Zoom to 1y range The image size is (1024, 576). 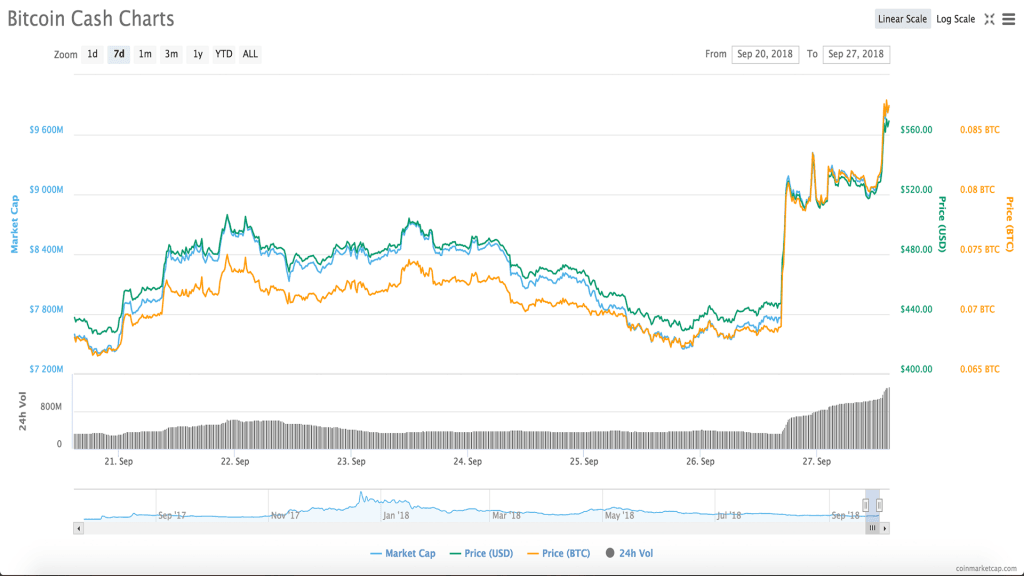coord(198,54)
